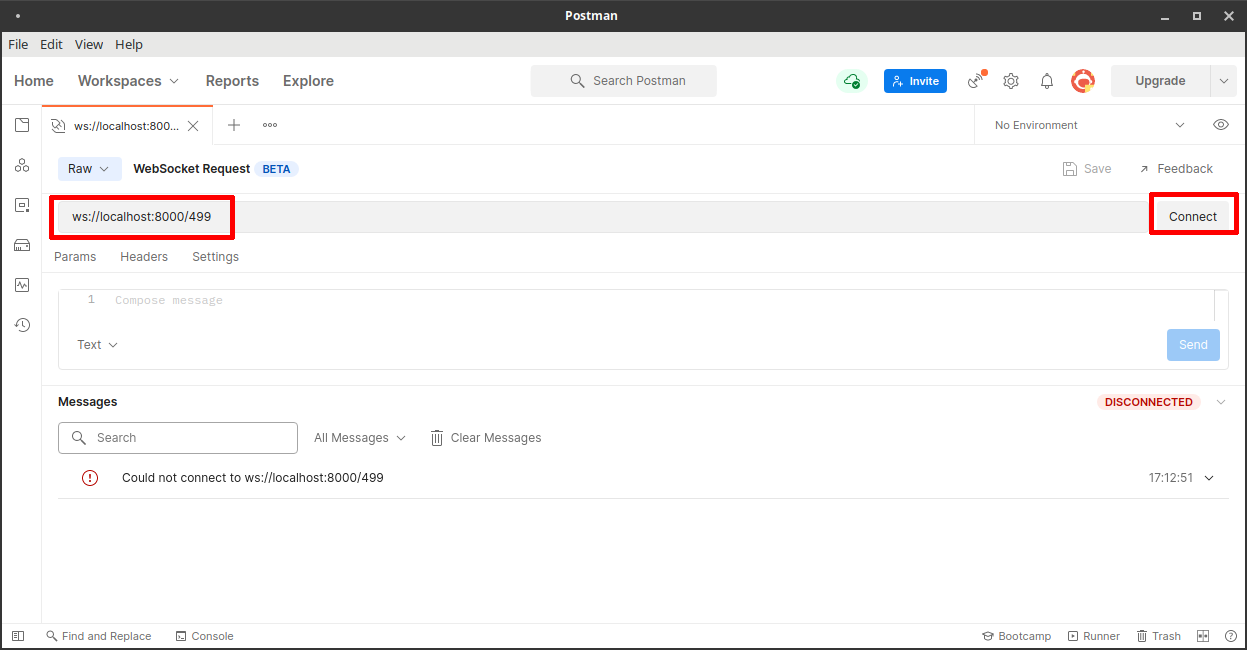
Task: Open the View menu
Action: click(89, 45)
